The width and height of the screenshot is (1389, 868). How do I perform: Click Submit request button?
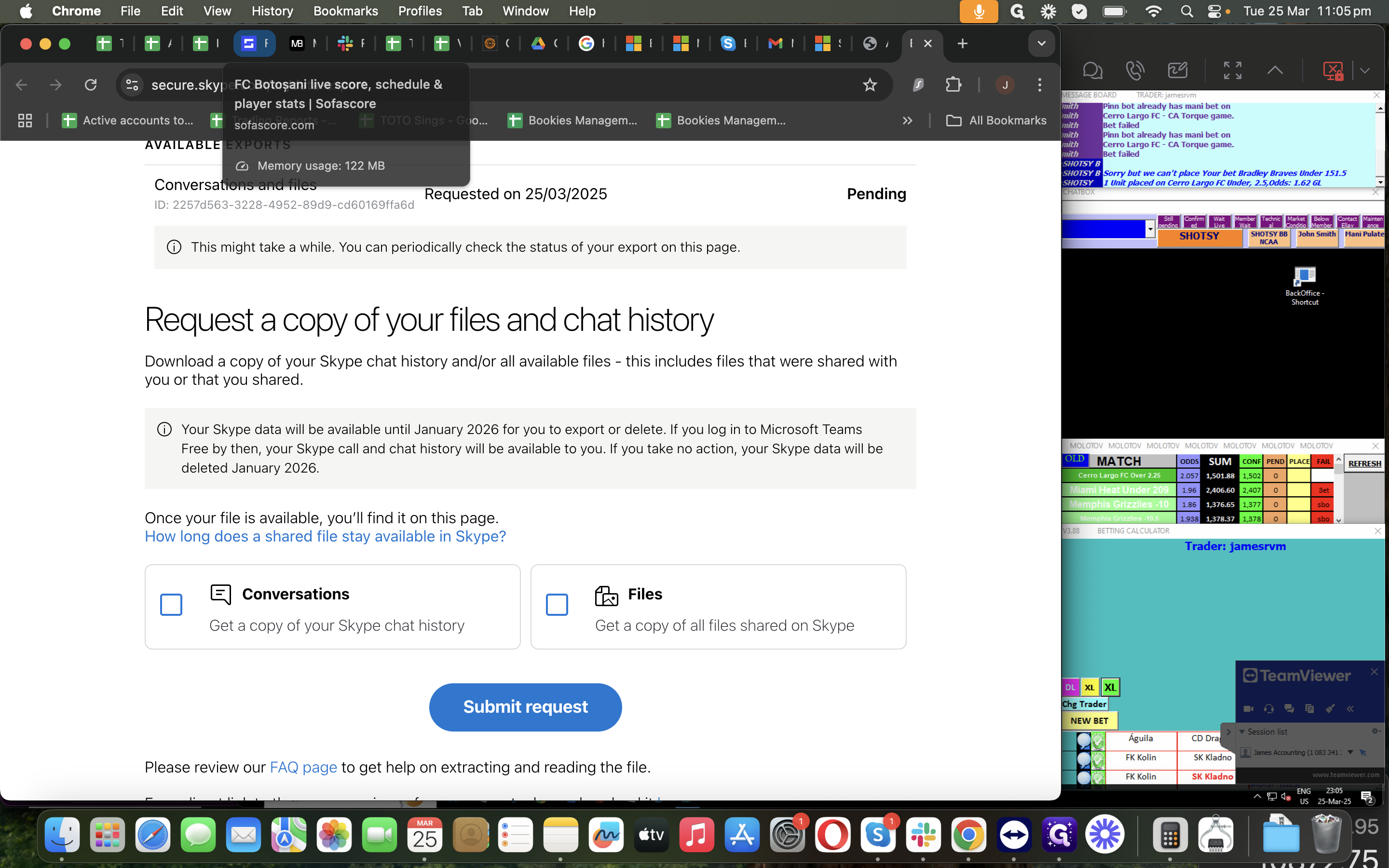525,706
